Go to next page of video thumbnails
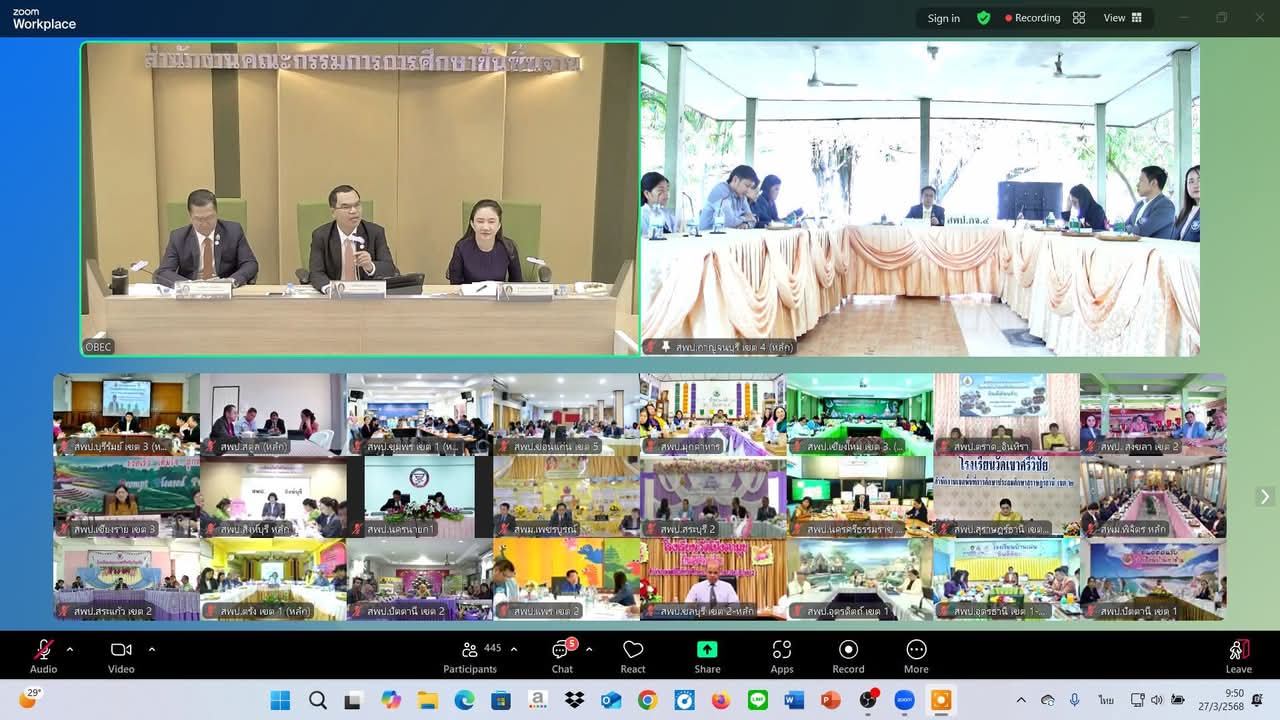1280x720 pixels. (1265, 497)
